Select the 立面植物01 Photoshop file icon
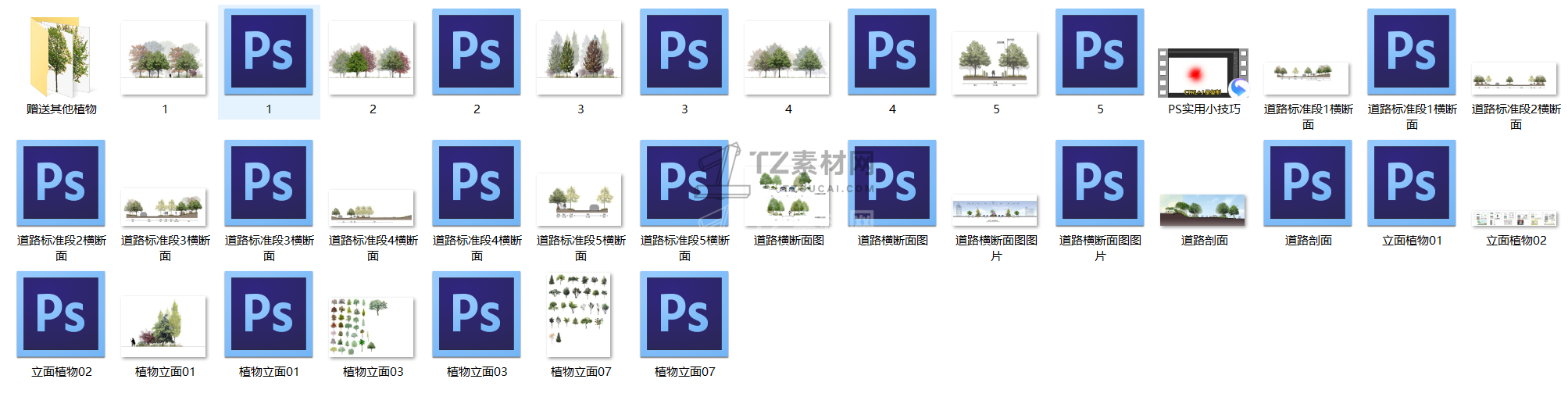This screenshot has height=404, width=1568. 1412,183
